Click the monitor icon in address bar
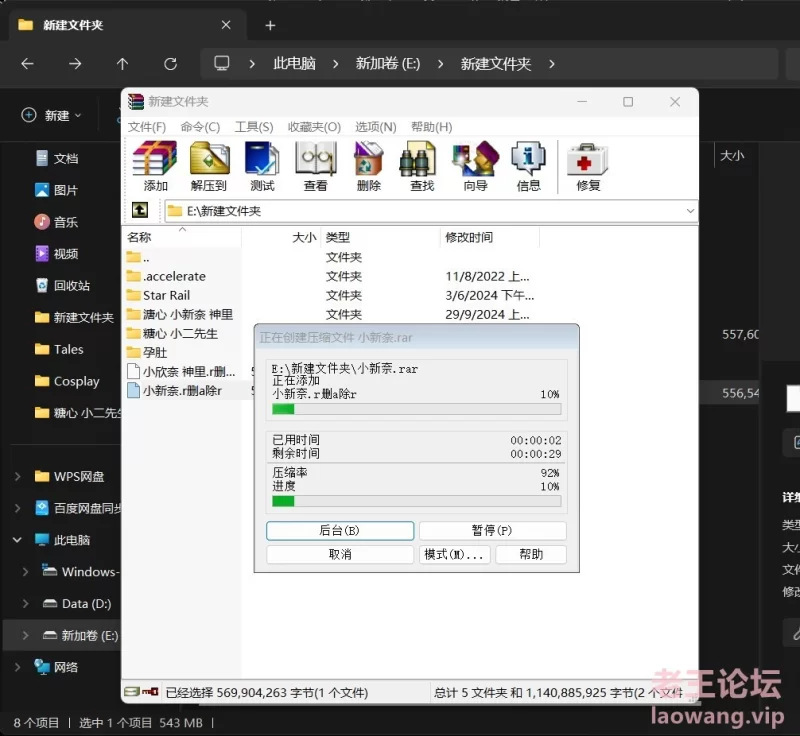This screenshot has width=800, height=736. (221, 63)
